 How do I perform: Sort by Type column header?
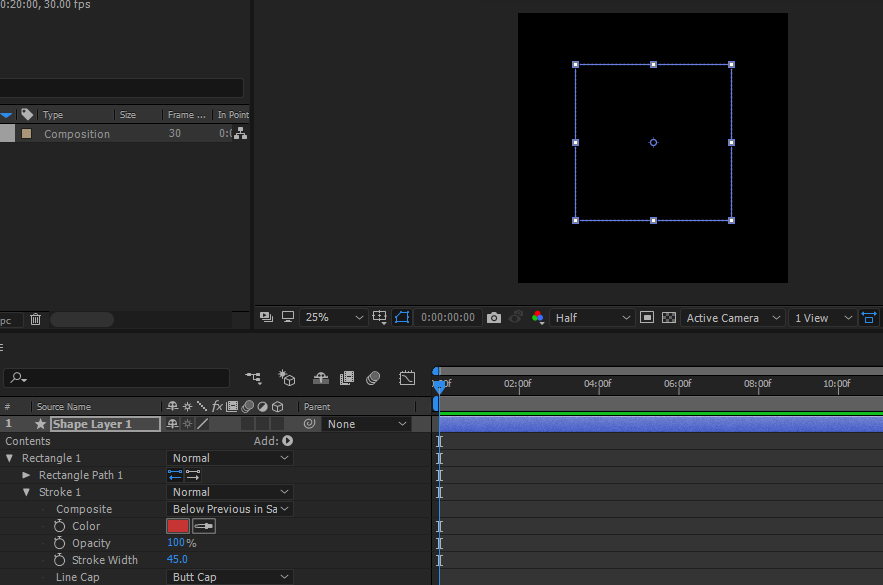click(53, 115)
